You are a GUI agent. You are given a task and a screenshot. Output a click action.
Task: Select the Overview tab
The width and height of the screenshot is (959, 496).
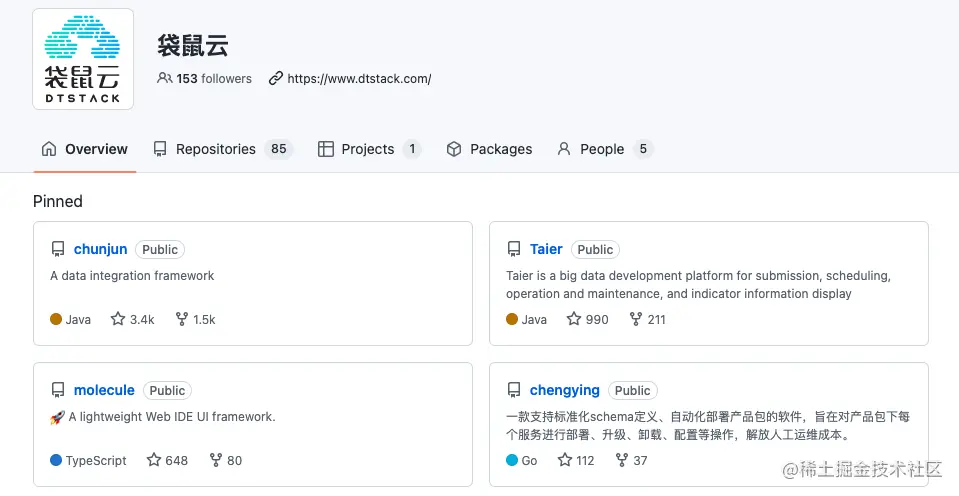(x=84, y=149)
